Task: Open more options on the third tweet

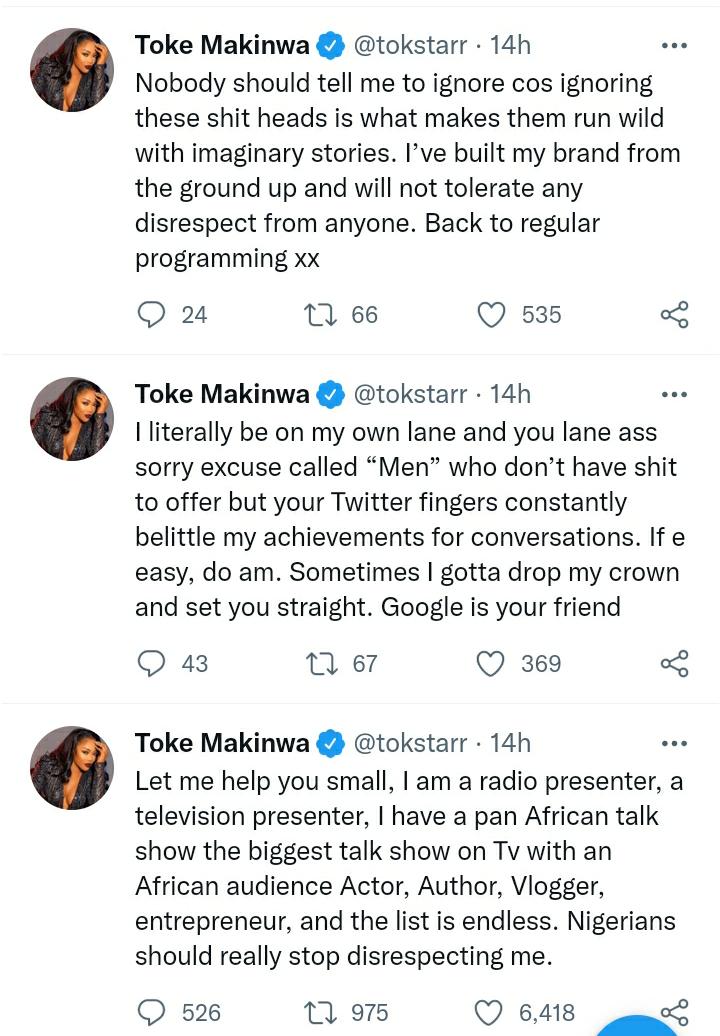Action: [675, 743]
